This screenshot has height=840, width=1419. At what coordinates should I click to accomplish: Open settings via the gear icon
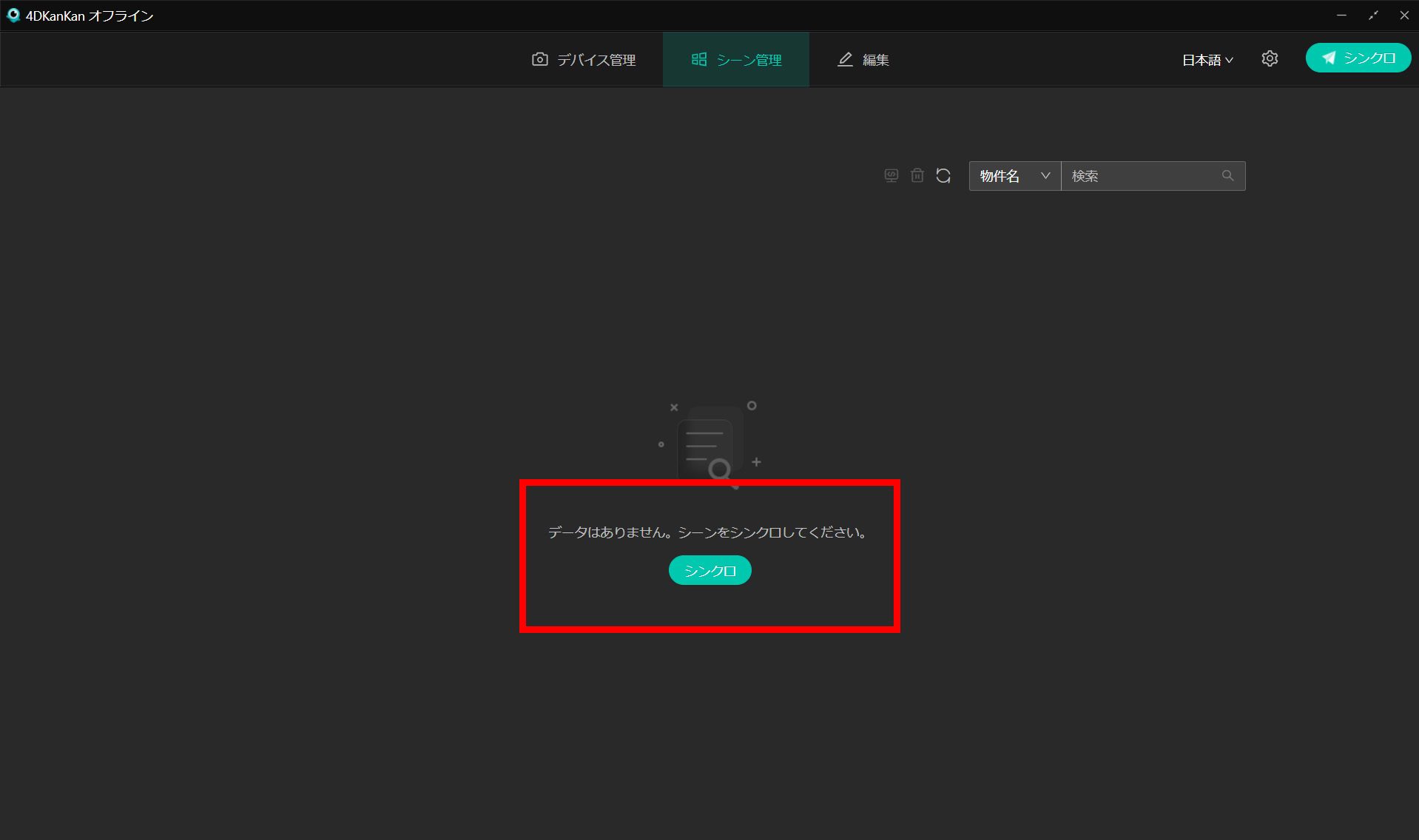1270,59
